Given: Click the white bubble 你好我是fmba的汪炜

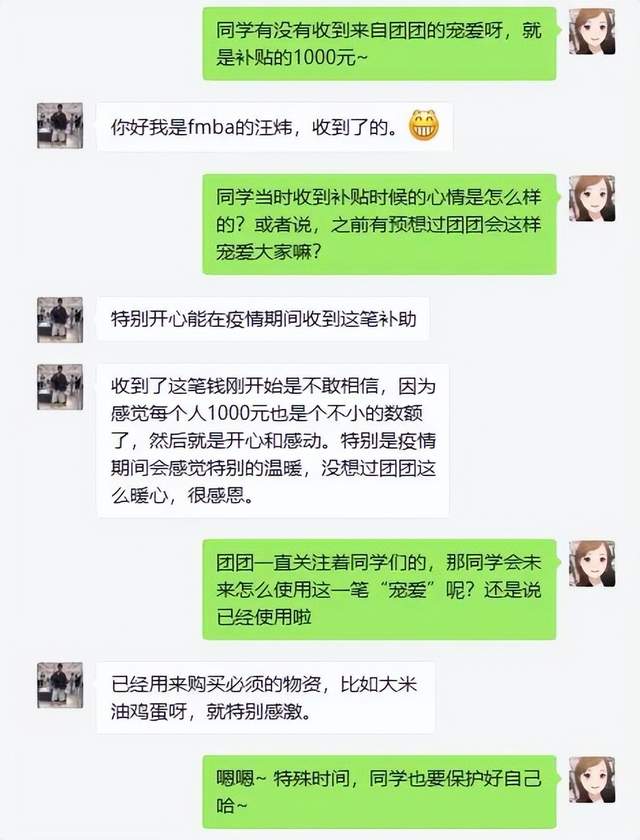Looking at the screenshot, I should (274, 127).
